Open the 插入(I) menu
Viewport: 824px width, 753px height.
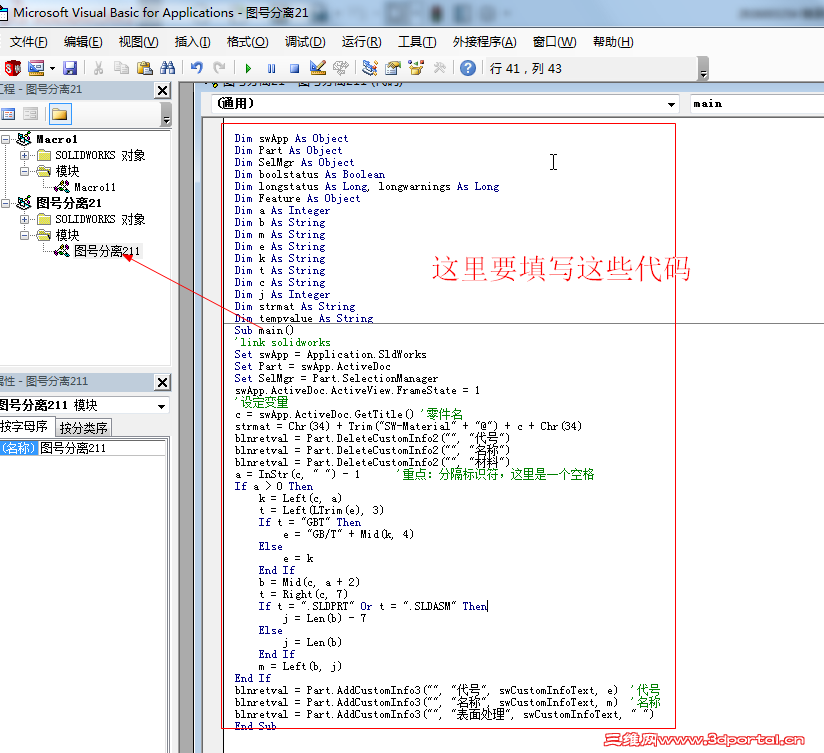click(x=192, y=42)
